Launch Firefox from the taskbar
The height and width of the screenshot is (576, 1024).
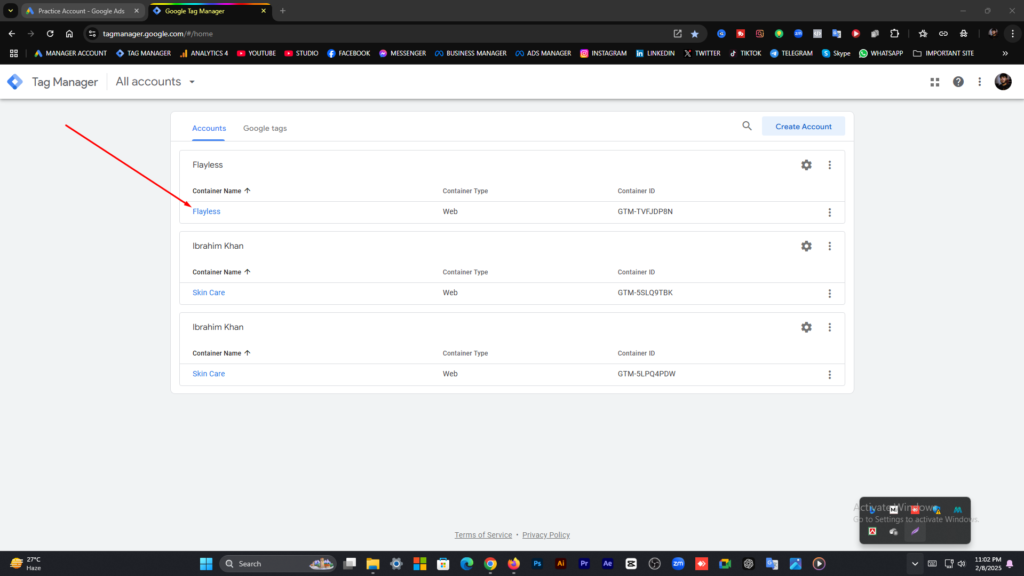pyautogui.click(x=514, y=564)
